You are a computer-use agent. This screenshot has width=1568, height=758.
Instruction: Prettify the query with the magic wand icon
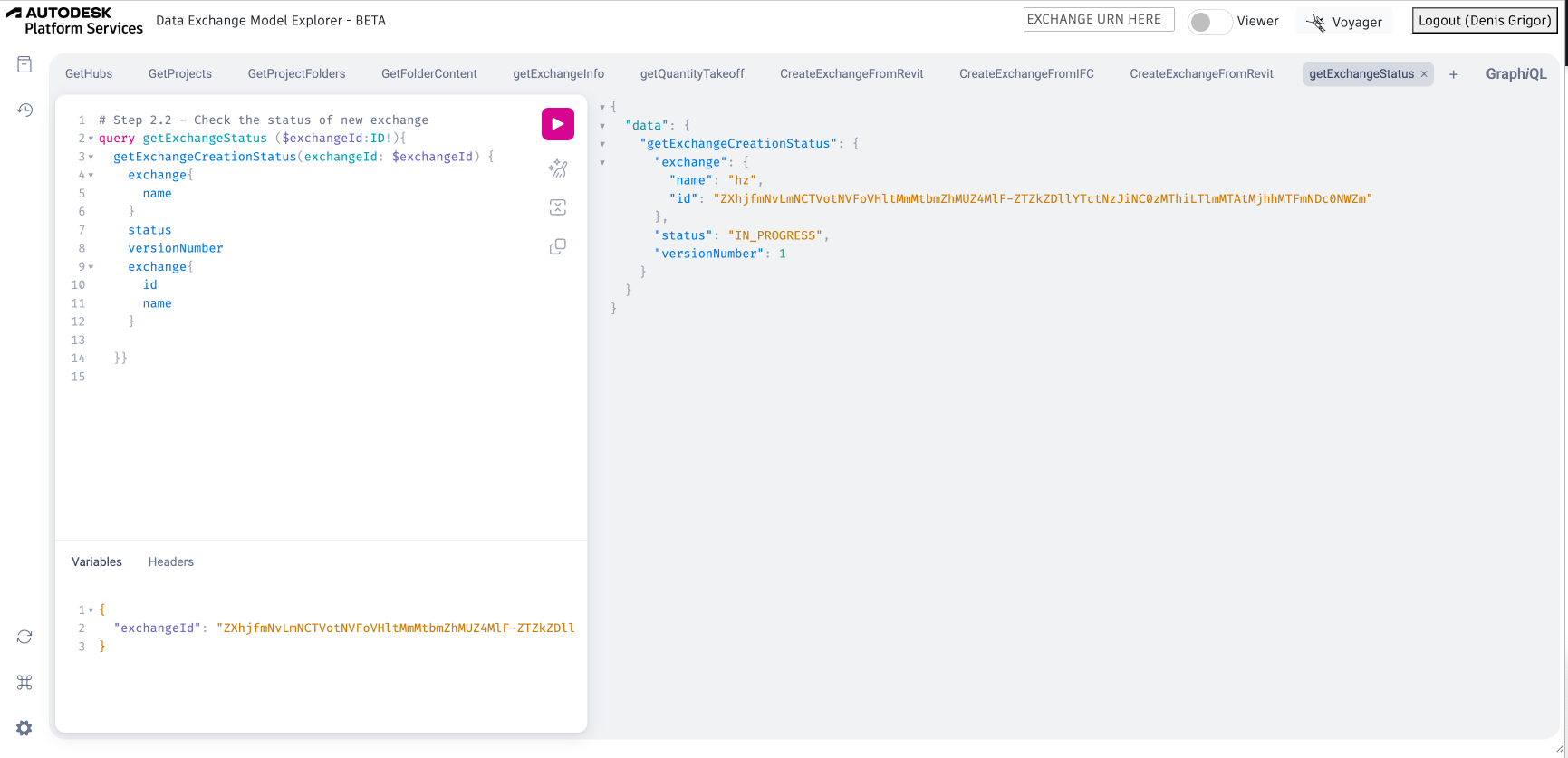pyautogui.click(x=558, y=168)
